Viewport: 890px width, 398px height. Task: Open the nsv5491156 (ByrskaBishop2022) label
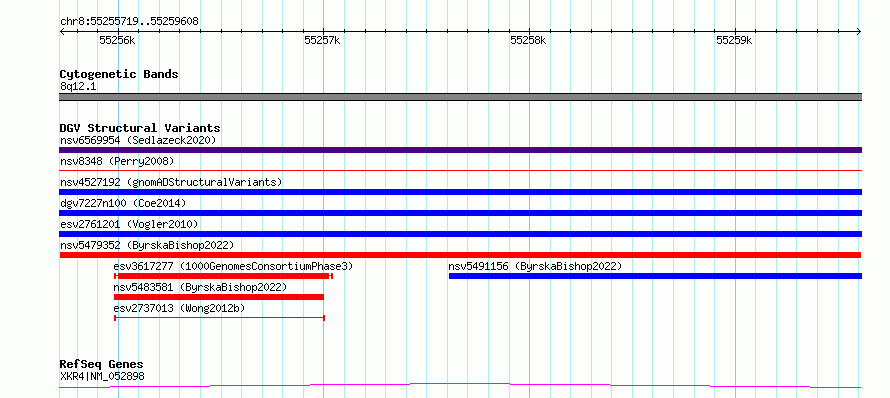(x=535, y=266)
